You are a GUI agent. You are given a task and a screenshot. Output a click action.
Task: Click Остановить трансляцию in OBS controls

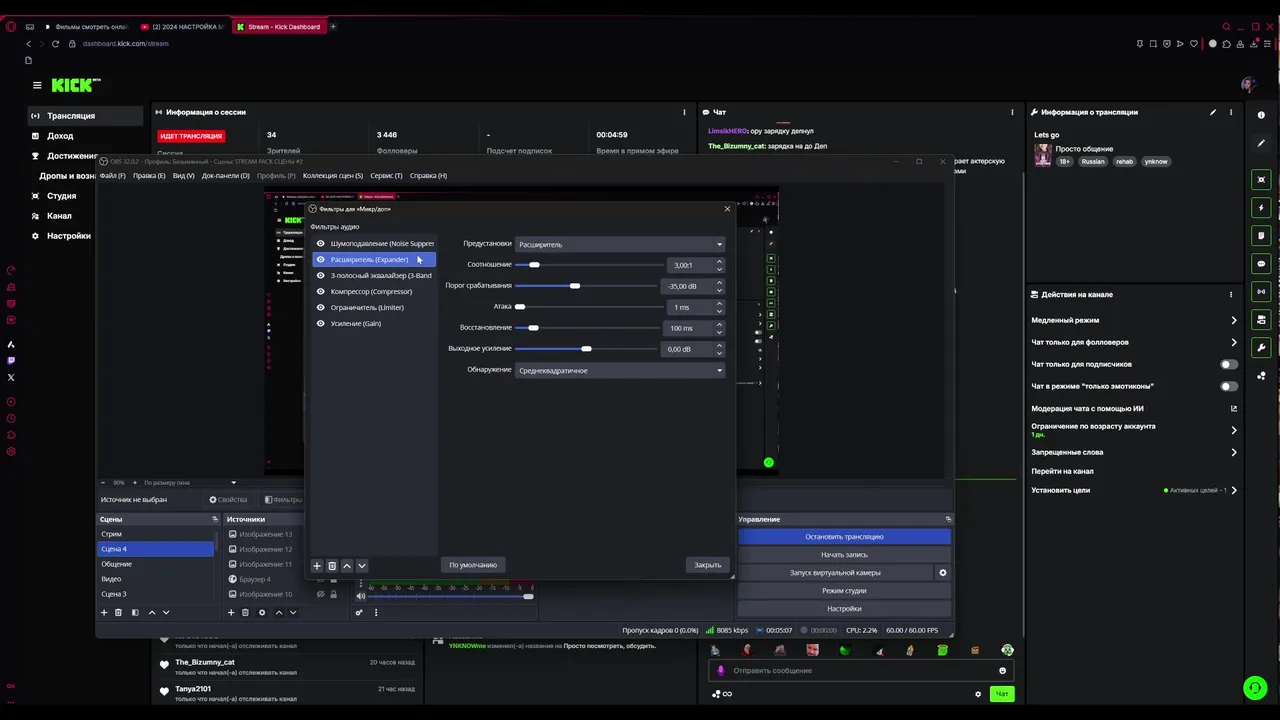coord(844,536)
